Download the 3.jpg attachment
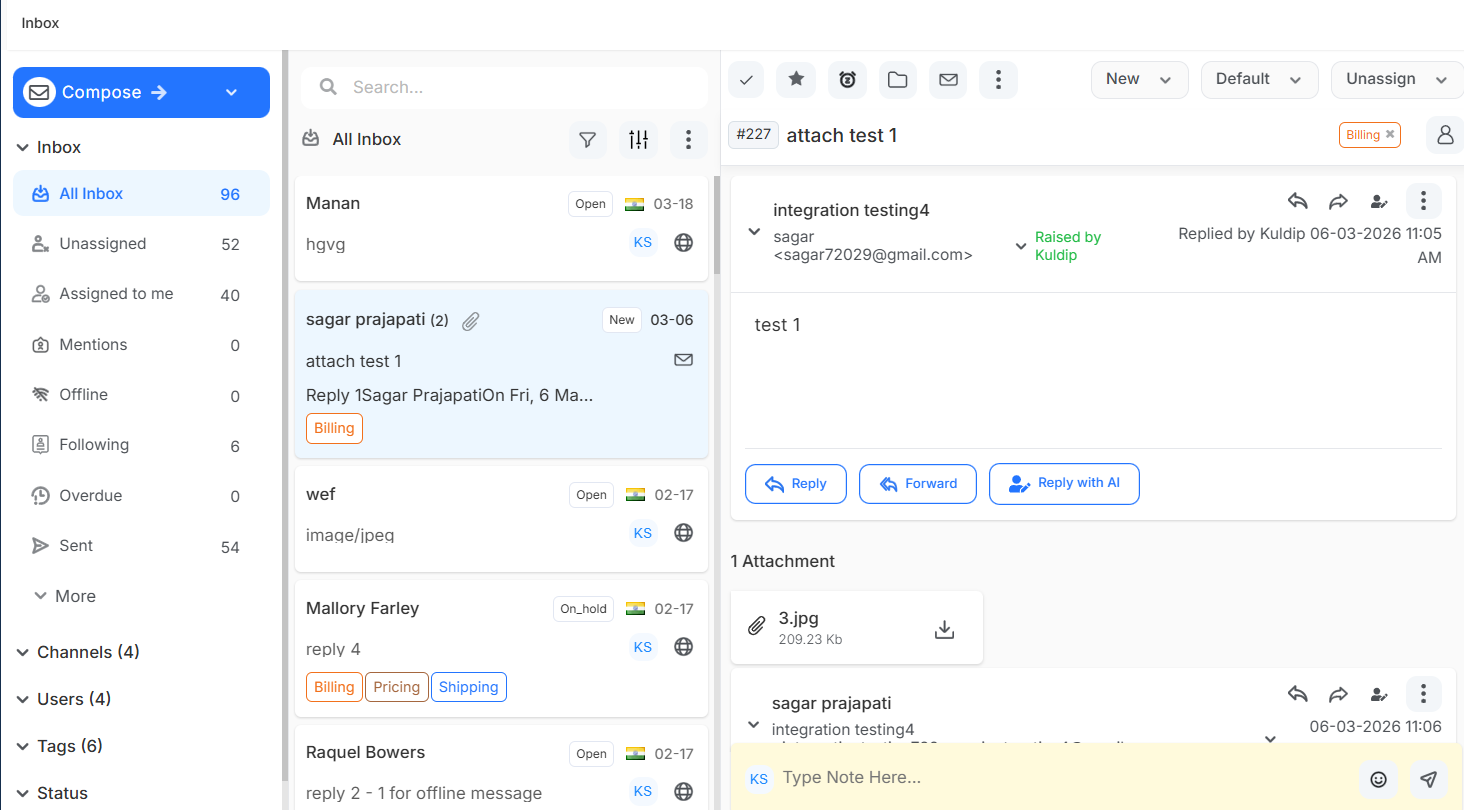 pyautogui.click(x=944, y=629)
